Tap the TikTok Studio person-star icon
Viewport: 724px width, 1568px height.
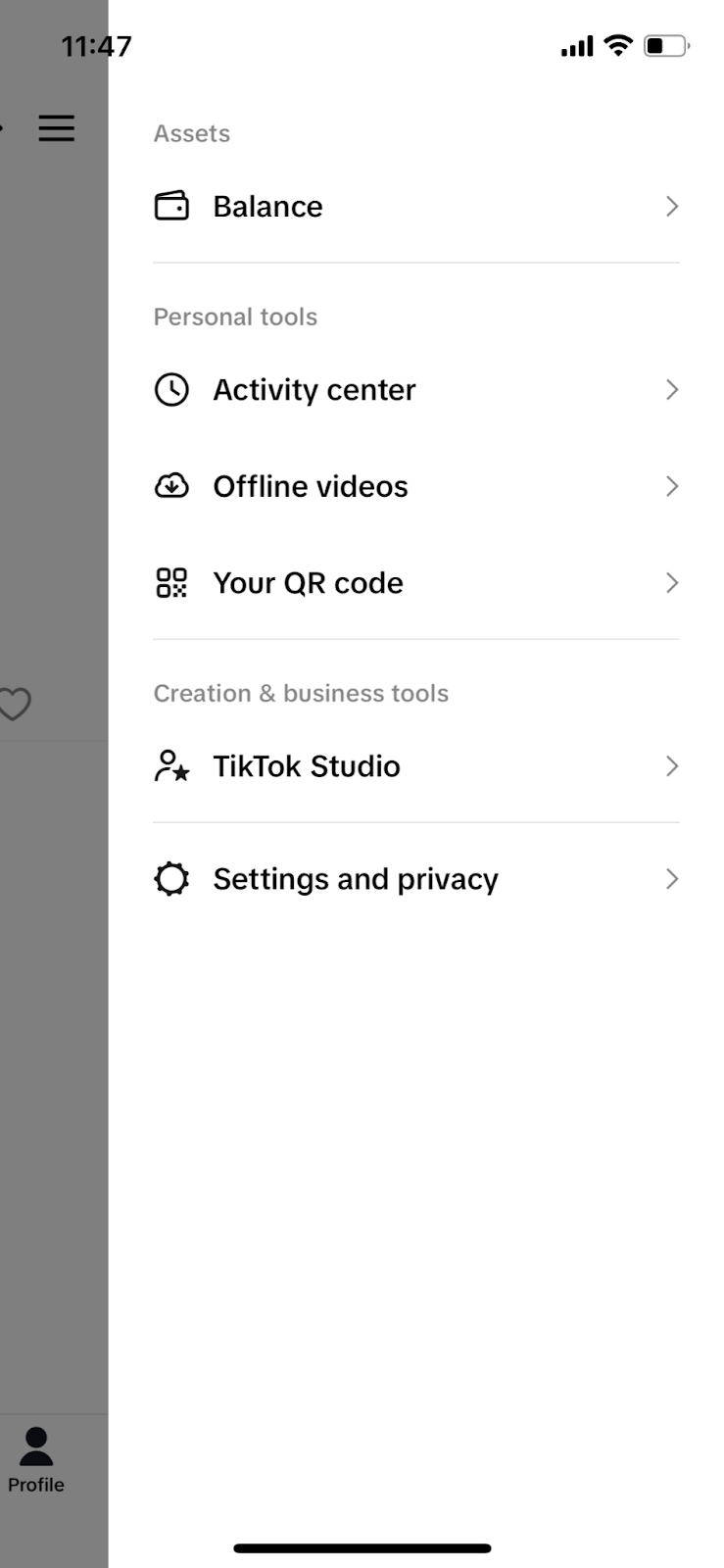pos(171,766)
